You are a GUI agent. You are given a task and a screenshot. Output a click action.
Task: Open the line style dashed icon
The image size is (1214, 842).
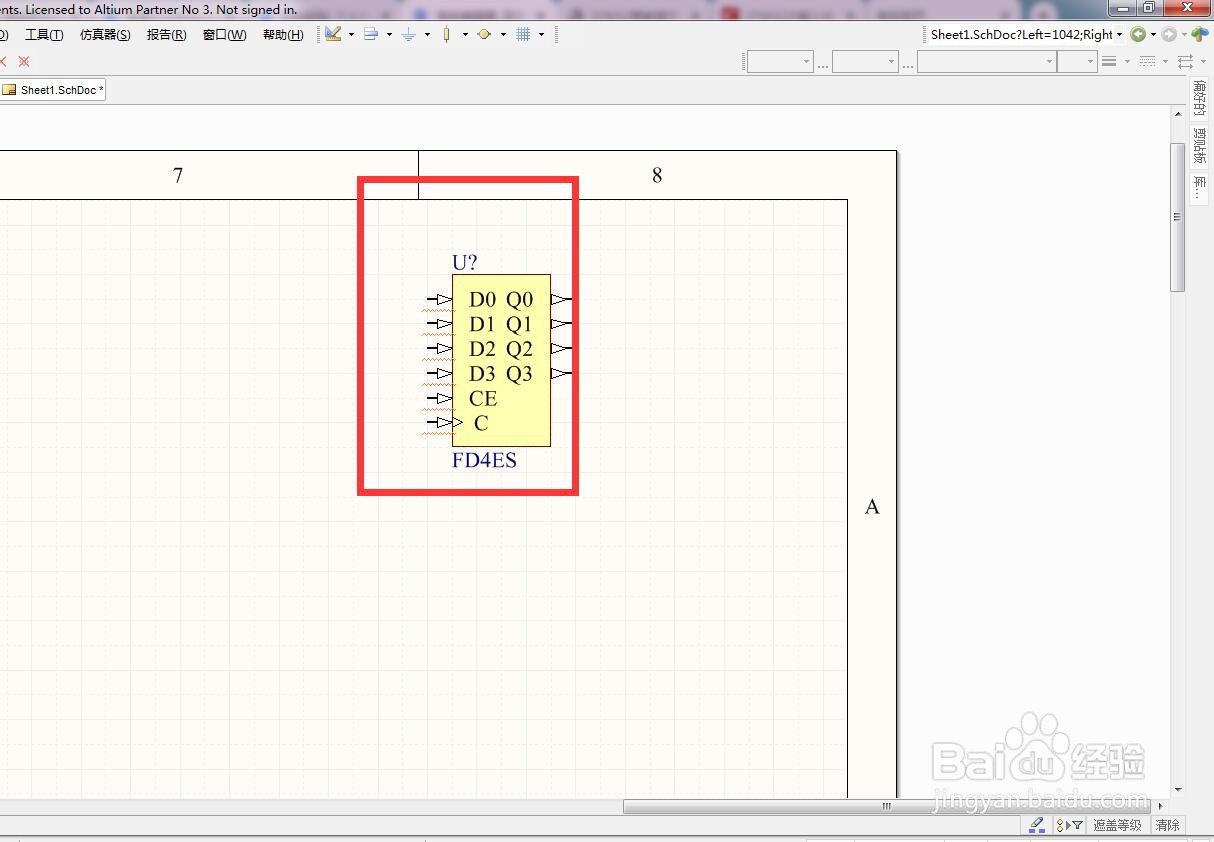(1147, 61)
